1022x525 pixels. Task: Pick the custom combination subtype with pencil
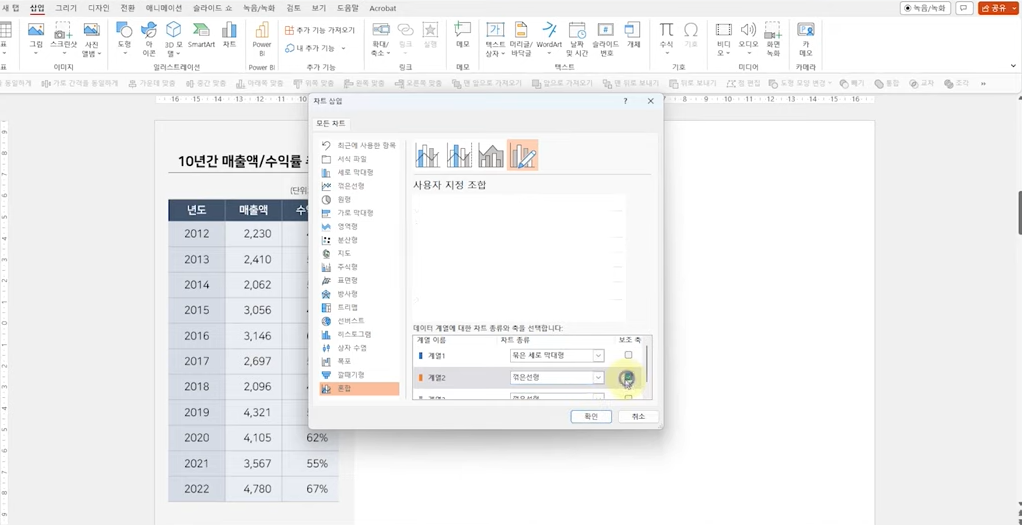click(x=523, y=155)
